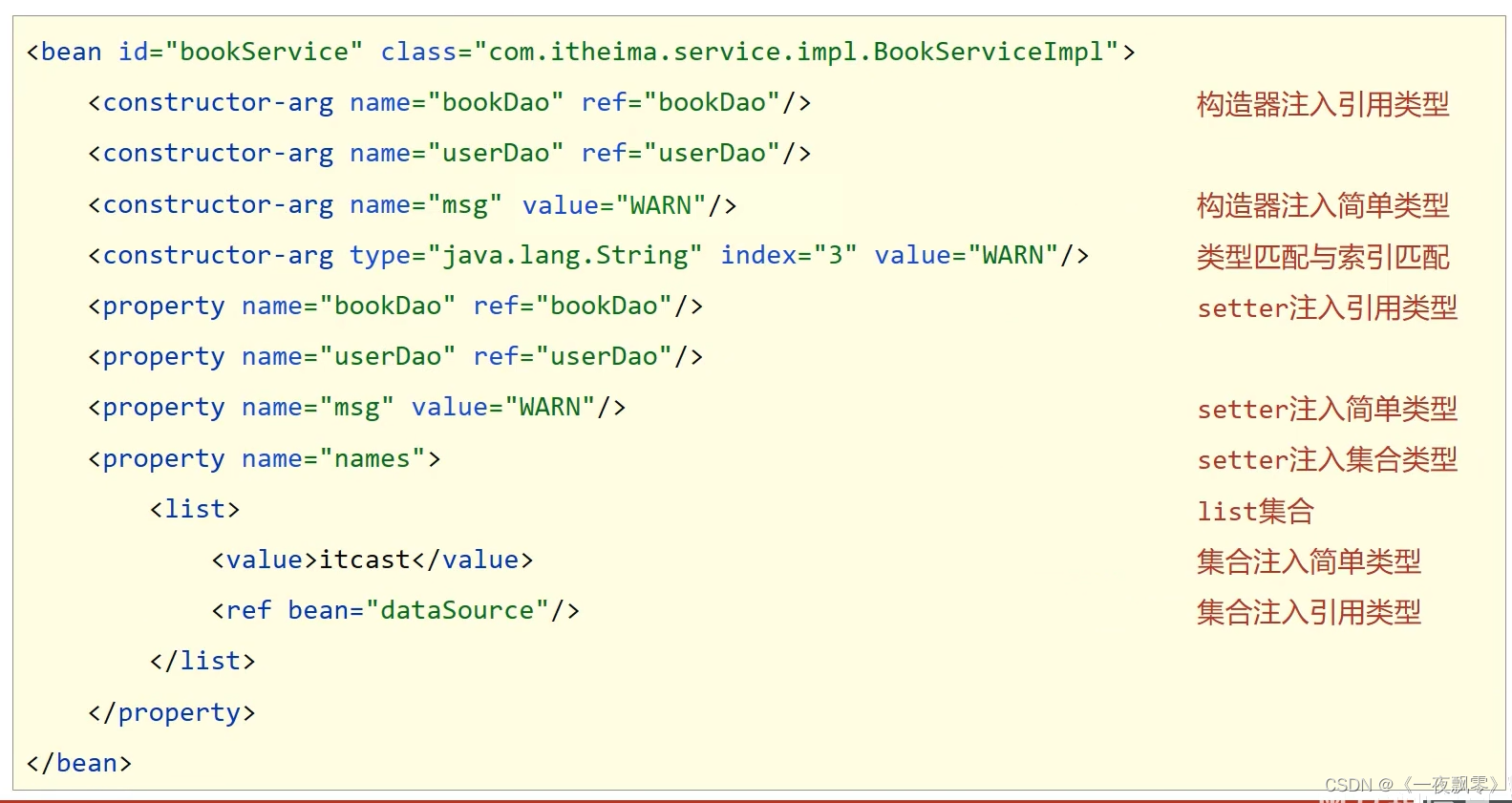Image resolution: width=1512 pixels, height=803 pixels.
Task: Click the annotation 集合注入简单类型
Action: pos(1309,561)
